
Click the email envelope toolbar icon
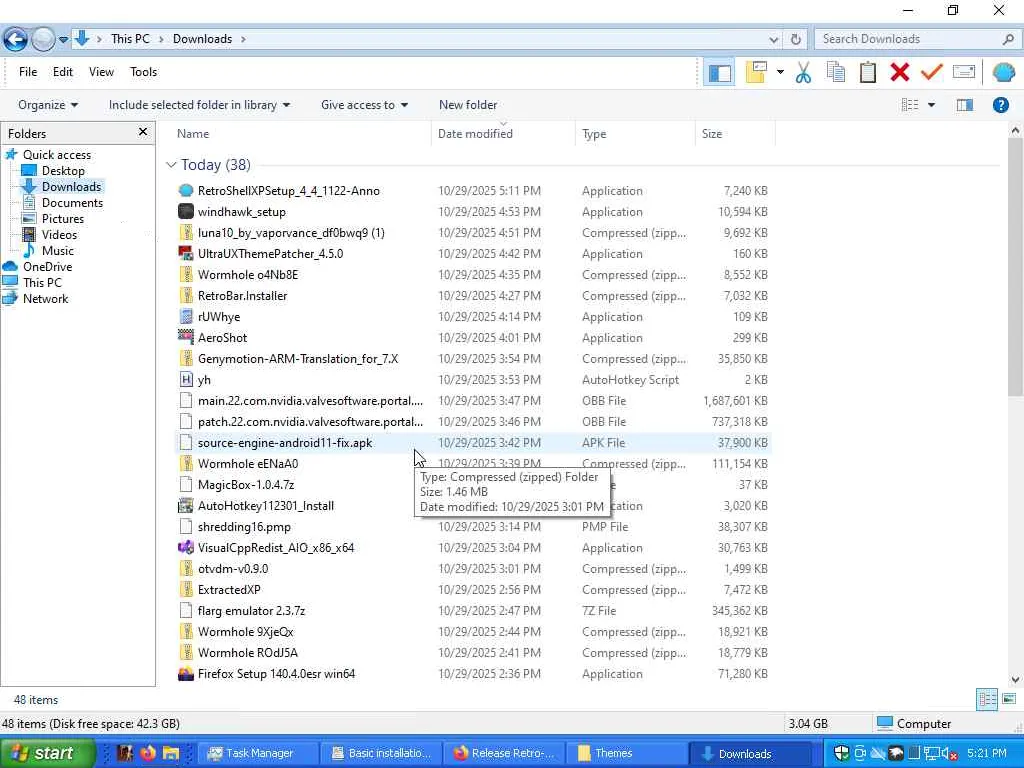tap(964, 72)
